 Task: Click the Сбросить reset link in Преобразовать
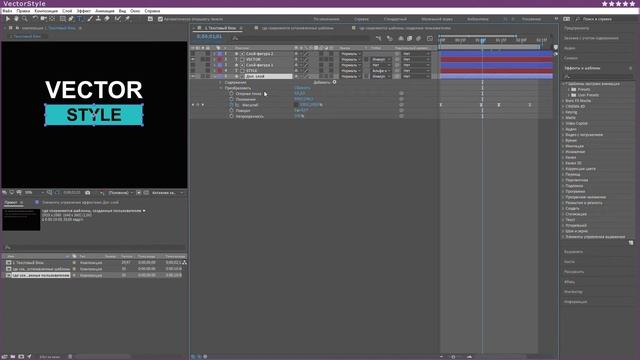coord(302,88)
